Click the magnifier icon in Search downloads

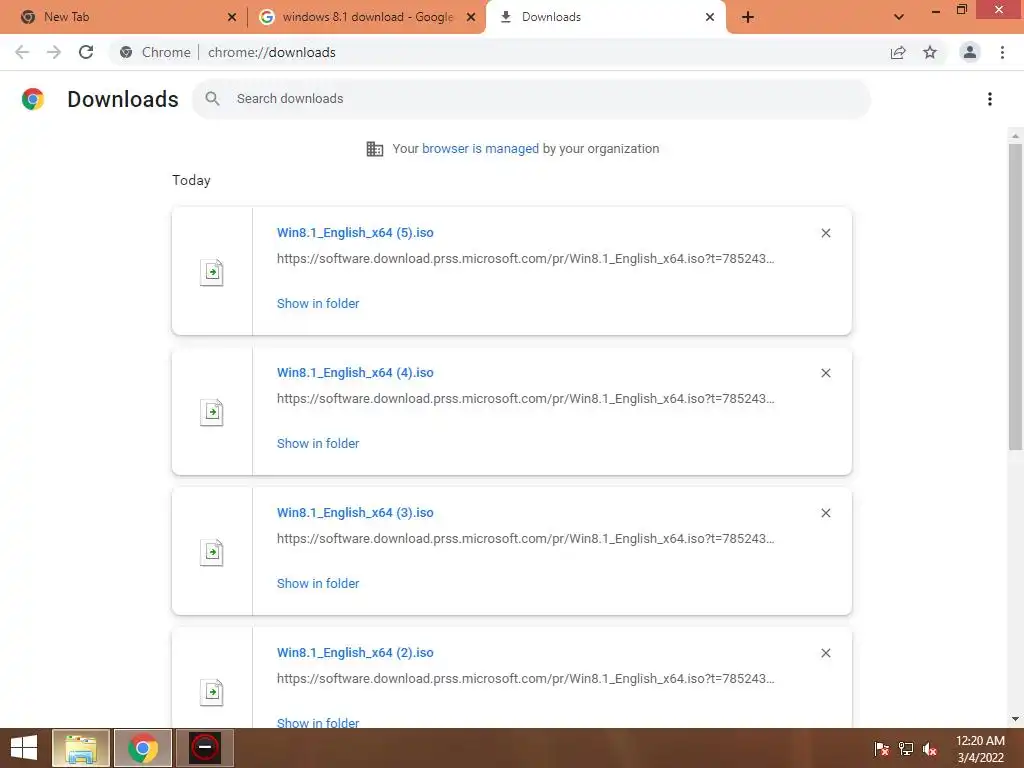tap(212, 99)
